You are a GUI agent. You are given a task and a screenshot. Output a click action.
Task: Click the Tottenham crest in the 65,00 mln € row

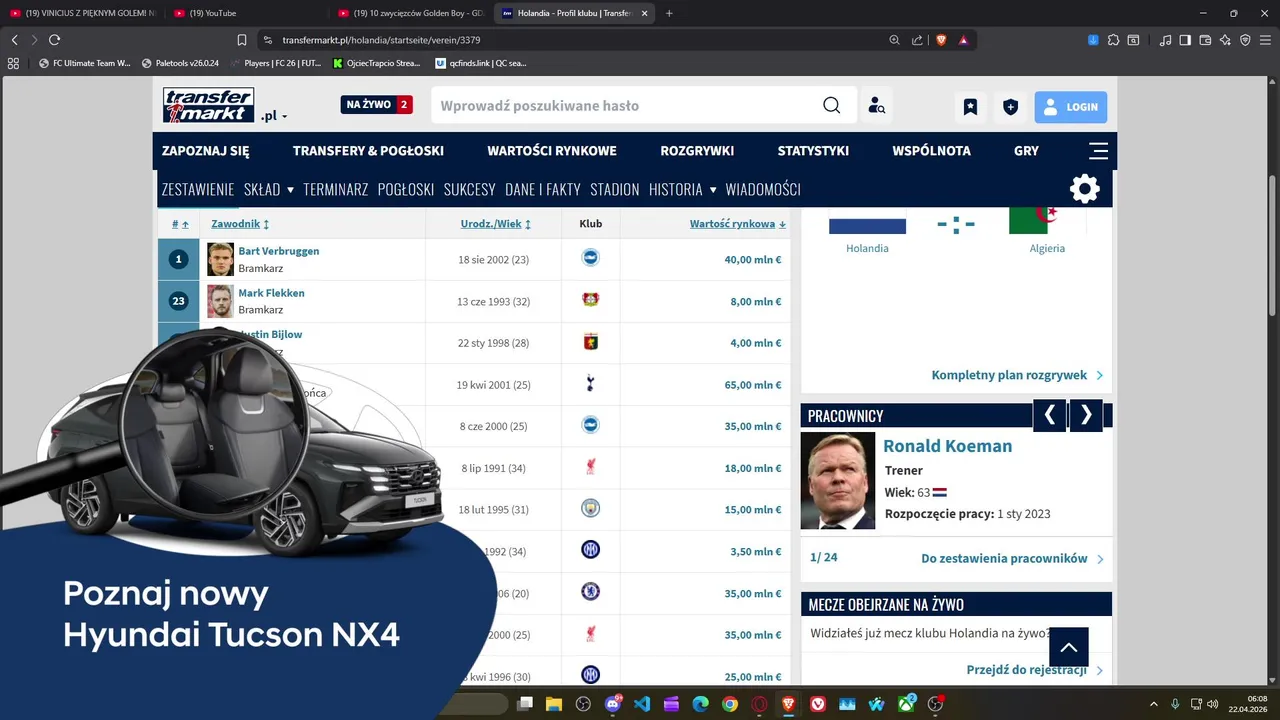pos(591,384)
